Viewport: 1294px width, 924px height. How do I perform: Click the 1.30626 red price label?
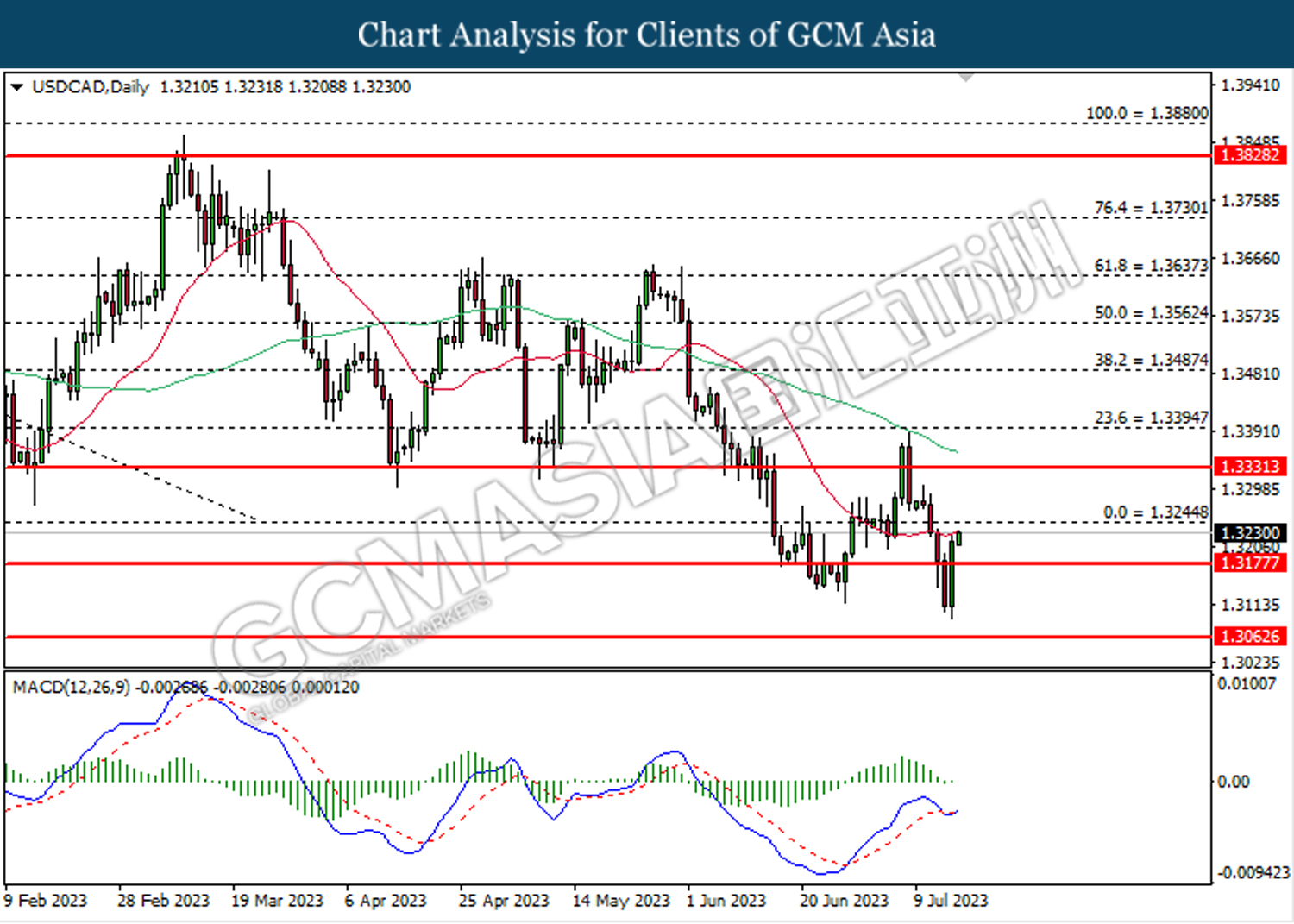(1250, 637)
